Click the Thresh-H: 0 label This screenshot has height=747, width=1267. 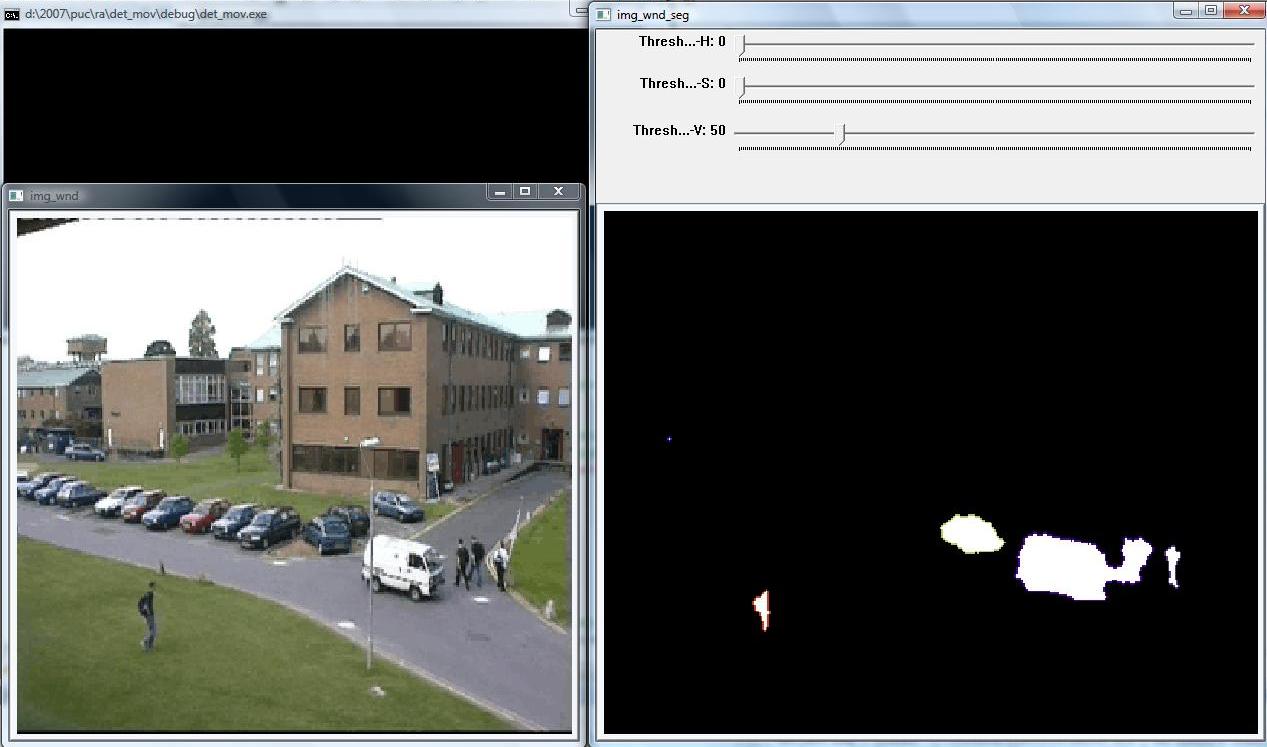coord(682,42)
